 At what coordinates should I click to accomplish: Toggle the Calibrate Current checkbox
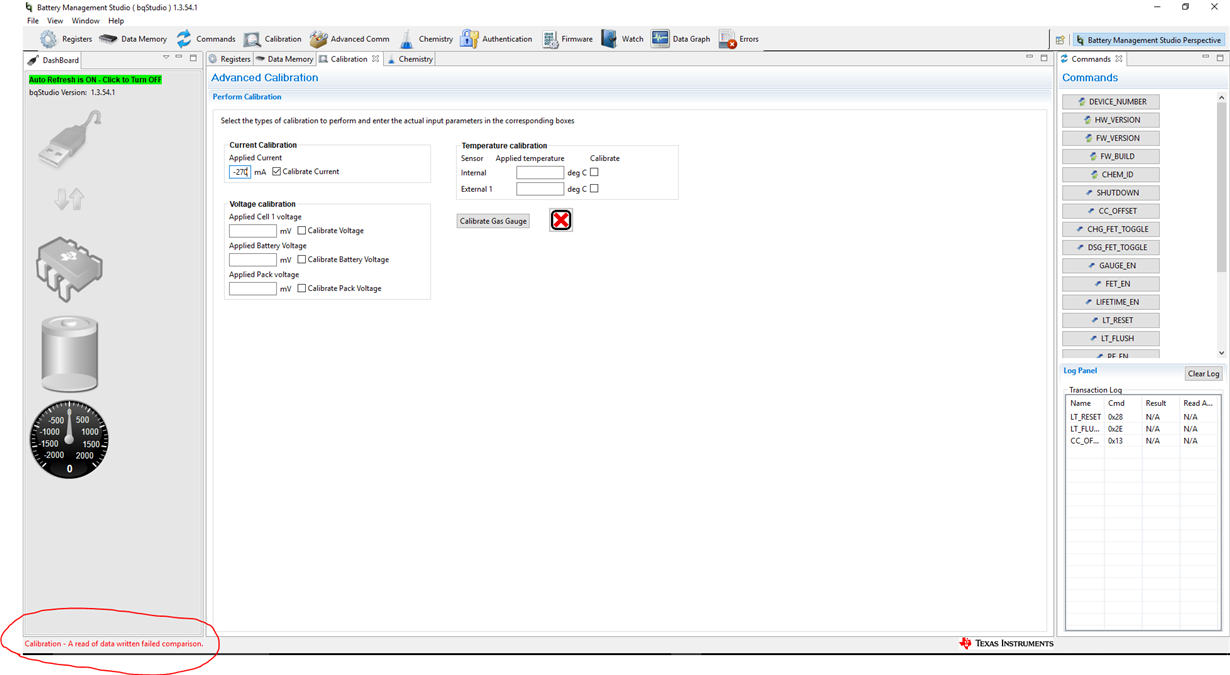[277, 172]
